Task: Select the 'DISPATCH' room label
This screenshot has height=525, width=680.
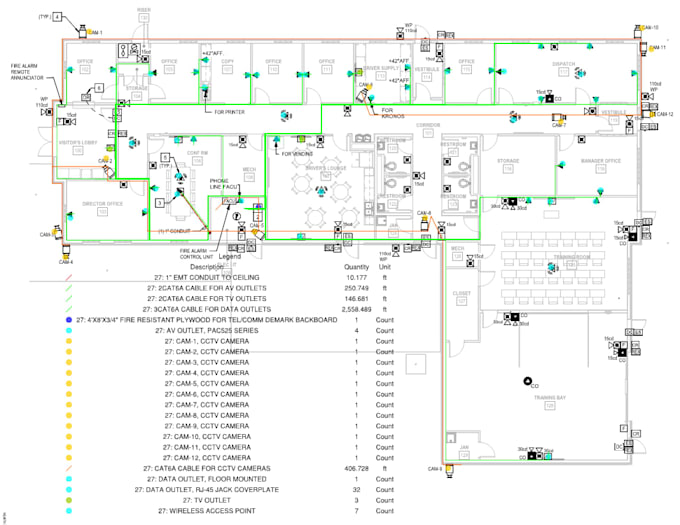Action: coord(563,64)
